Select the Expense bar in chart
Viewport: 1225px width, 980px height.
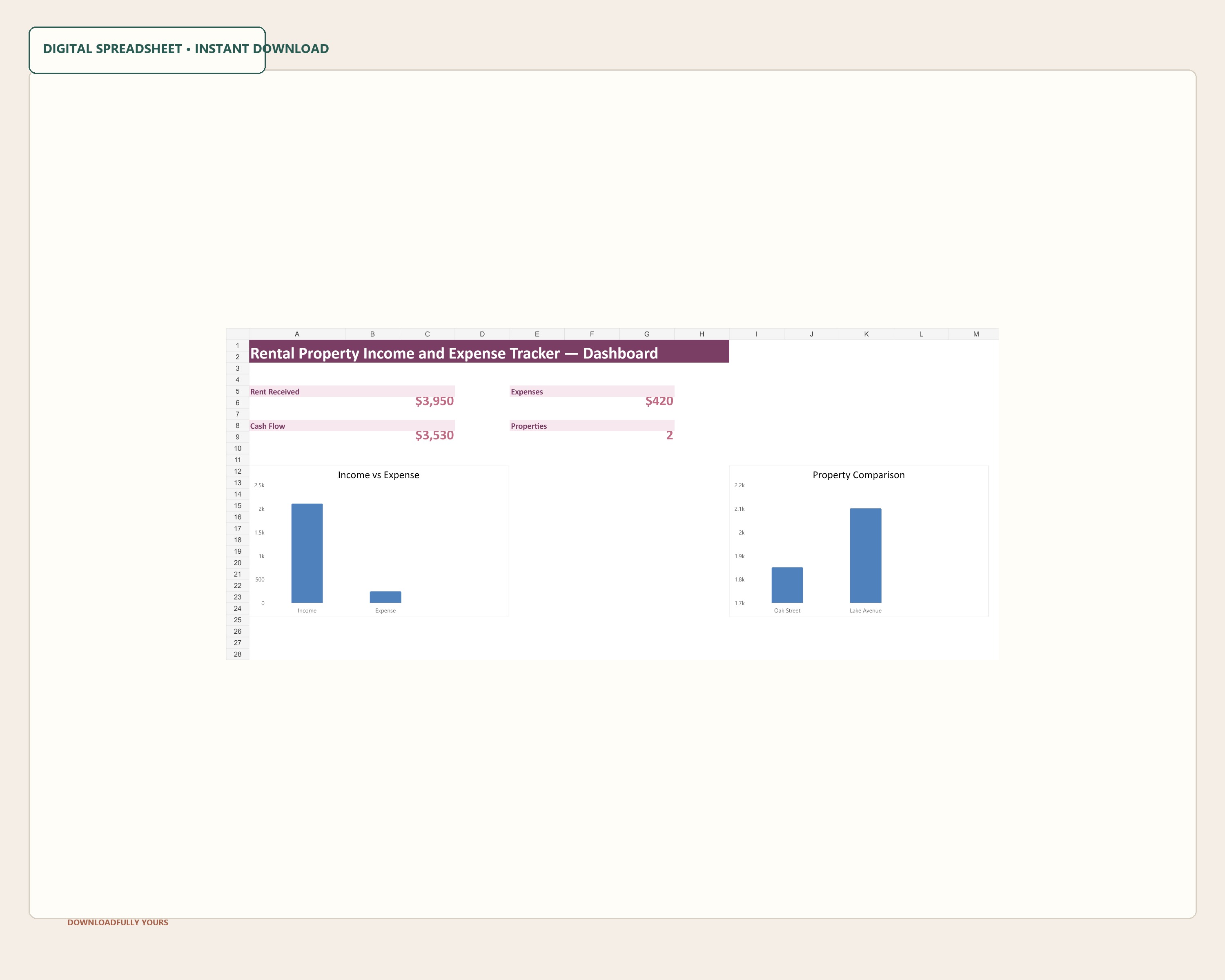(x=385, y=597)
